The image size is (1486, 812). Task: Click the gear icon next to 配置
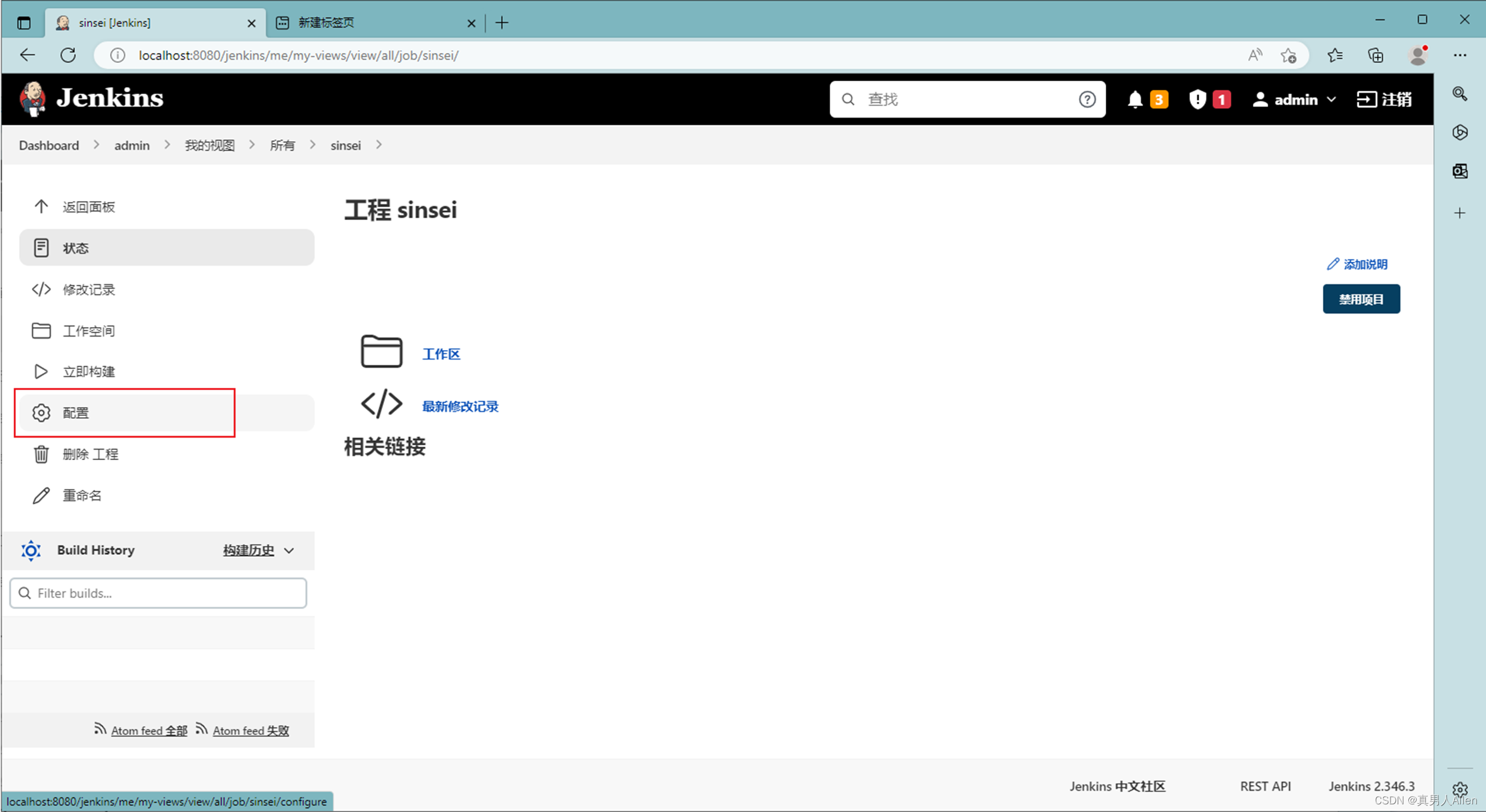click(41, 413)
